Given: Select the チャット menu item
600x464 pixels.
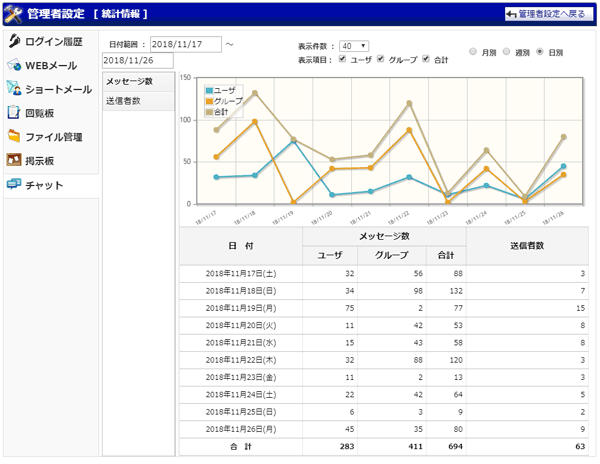Looking at the screenshot, I should click(x=51, y=185).
